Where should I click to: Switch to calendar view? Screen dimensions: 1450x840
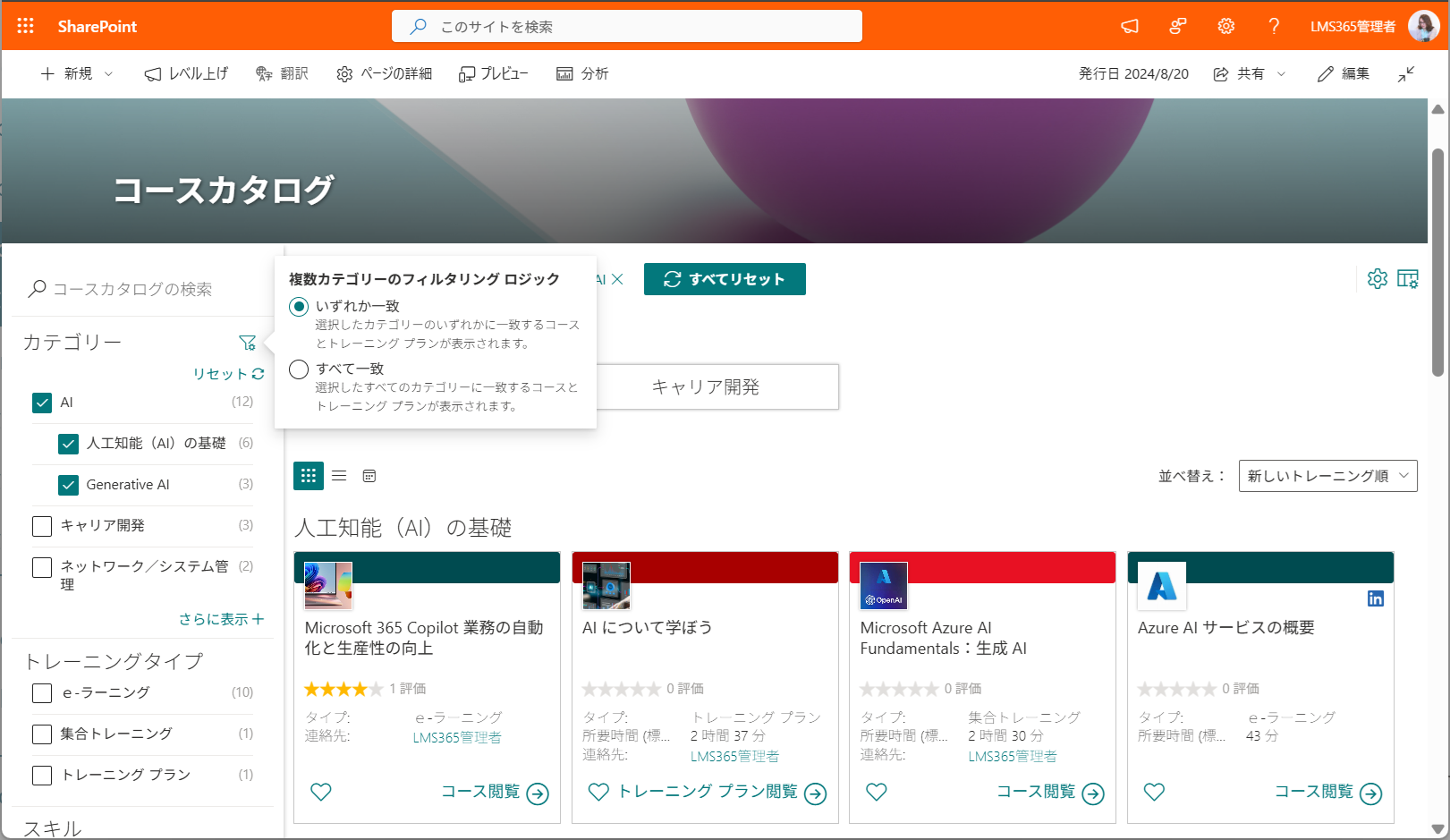click(369, 476)
